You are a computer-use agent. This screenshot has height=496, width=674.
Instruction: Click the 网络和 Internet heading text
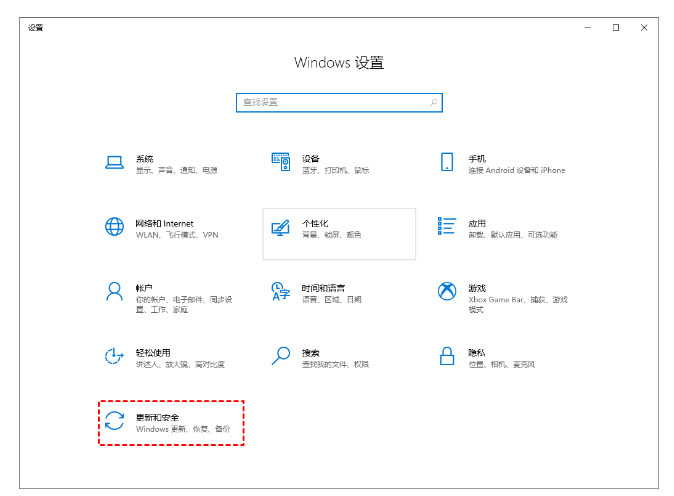click(x=164, y=223)
